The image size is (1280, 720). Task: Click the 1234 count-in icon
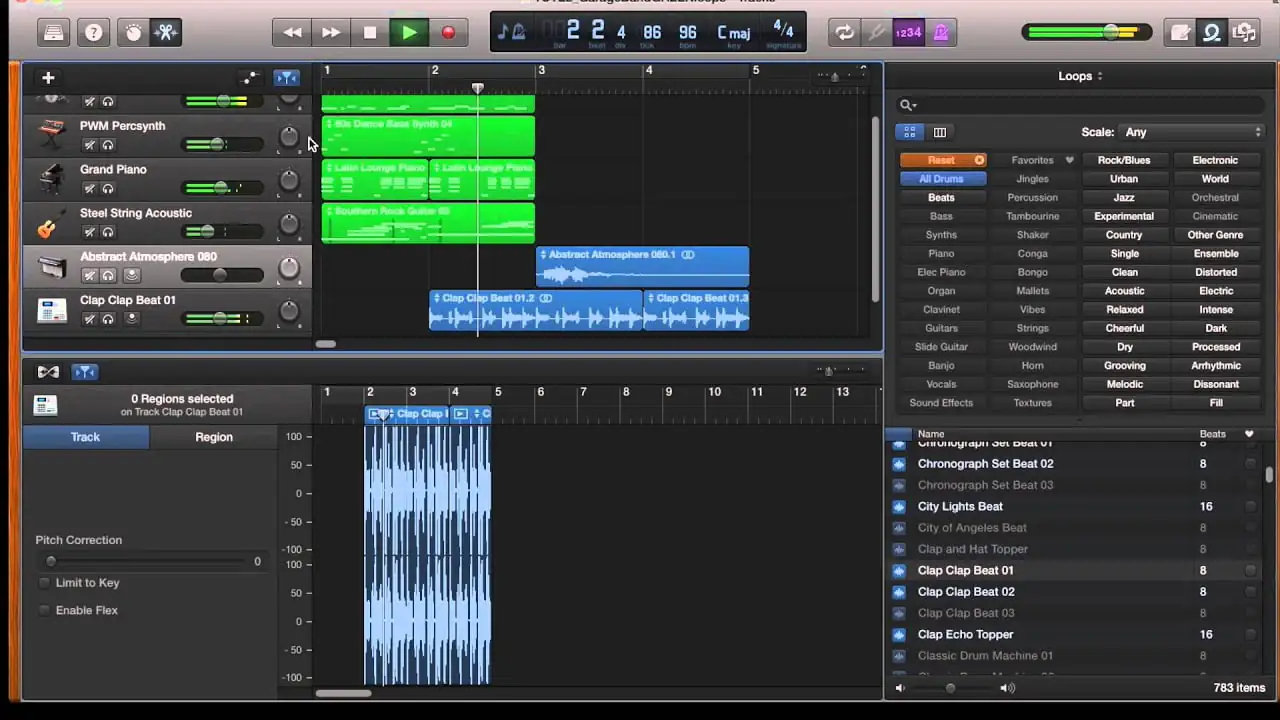(908, 32)
